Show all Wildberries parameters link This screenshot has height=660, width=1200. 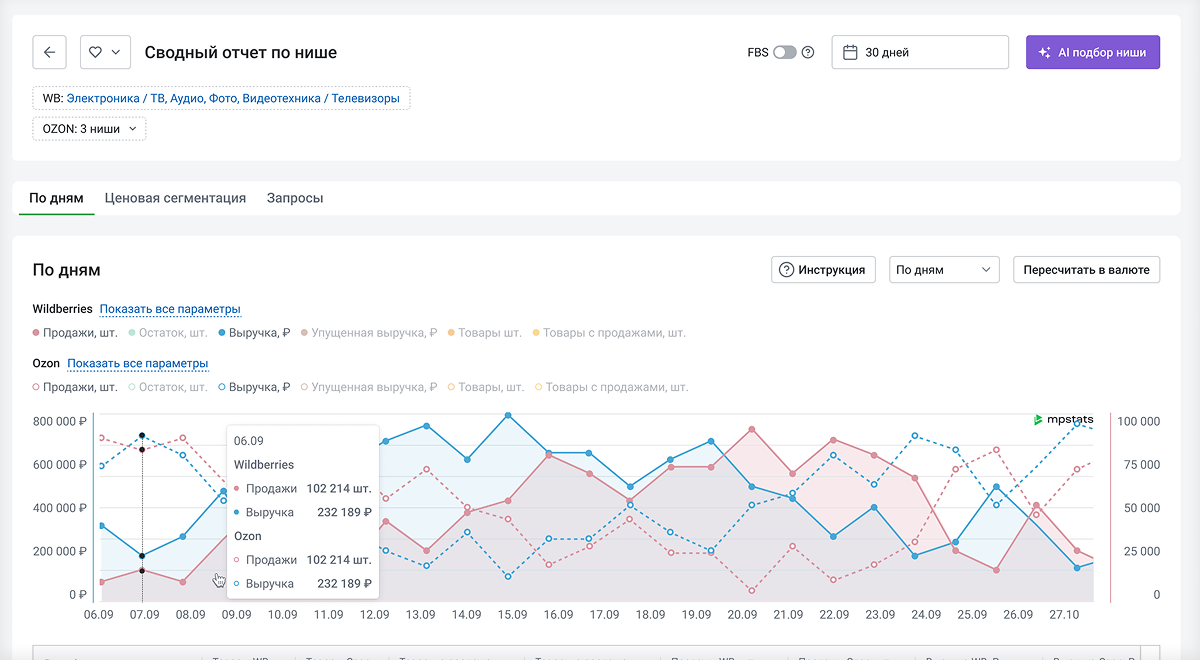tap(170, 309)
